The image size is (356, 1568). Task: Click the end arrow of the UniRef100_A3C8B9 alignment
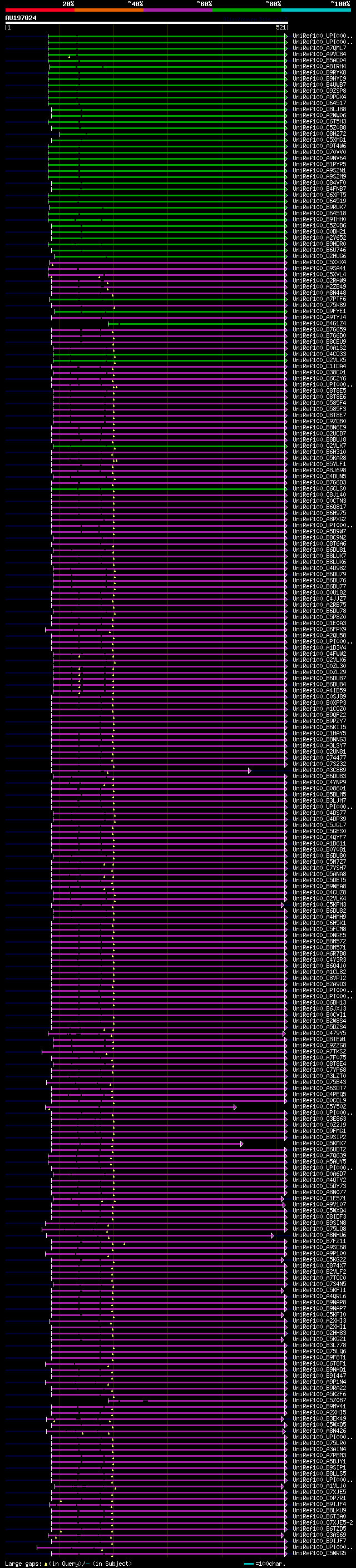click(x=250, y=770)
